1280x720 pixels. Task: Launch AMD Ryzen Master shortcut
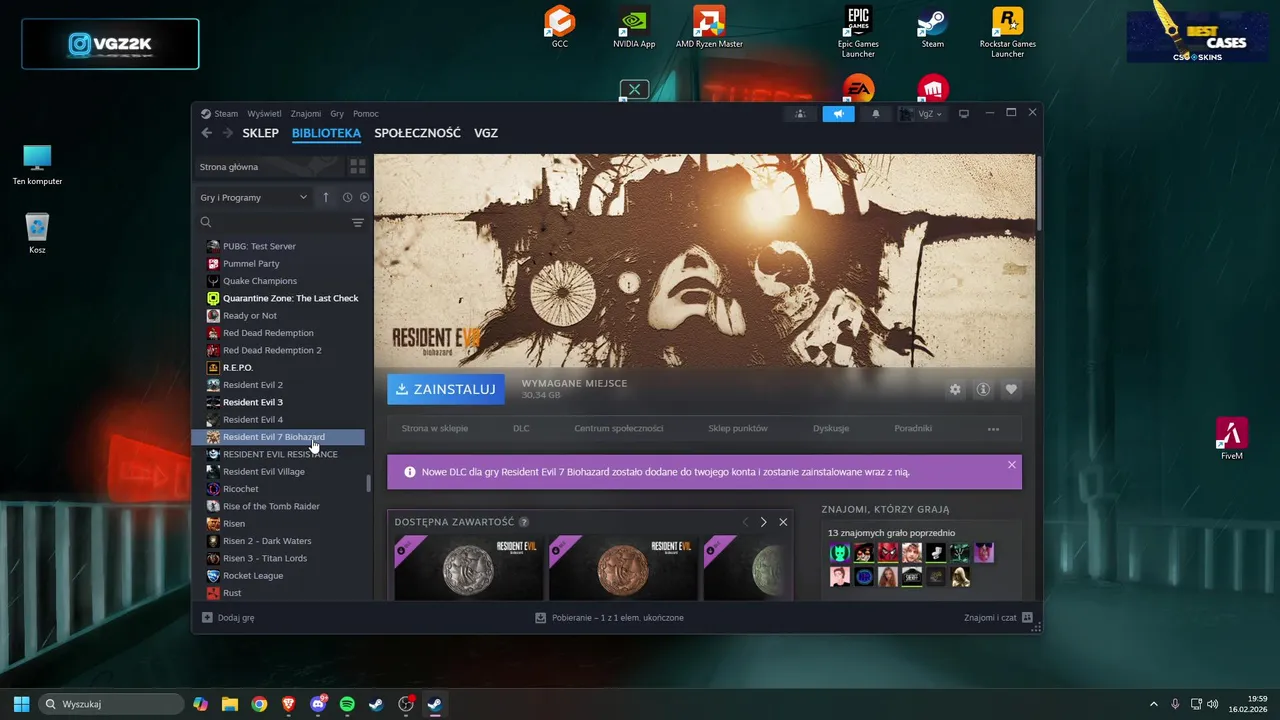tap(709, 27)
